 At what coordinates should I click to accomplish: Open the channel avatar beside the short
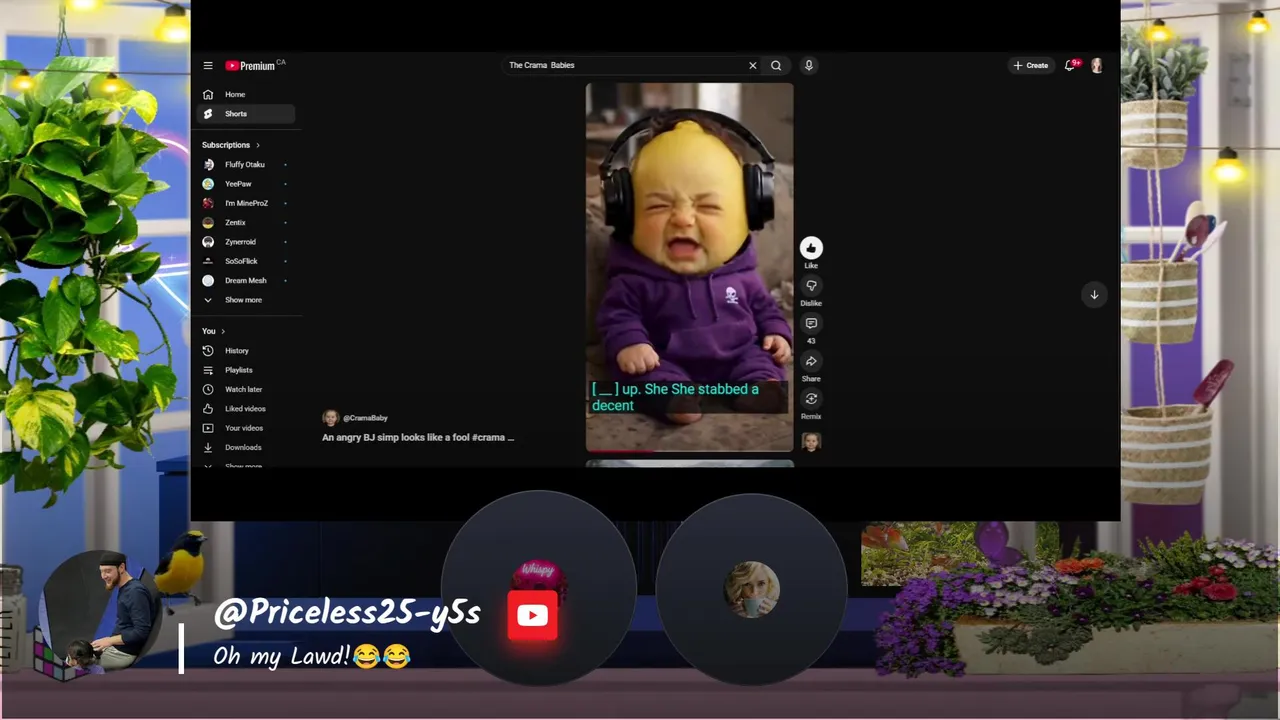[811, 442]
